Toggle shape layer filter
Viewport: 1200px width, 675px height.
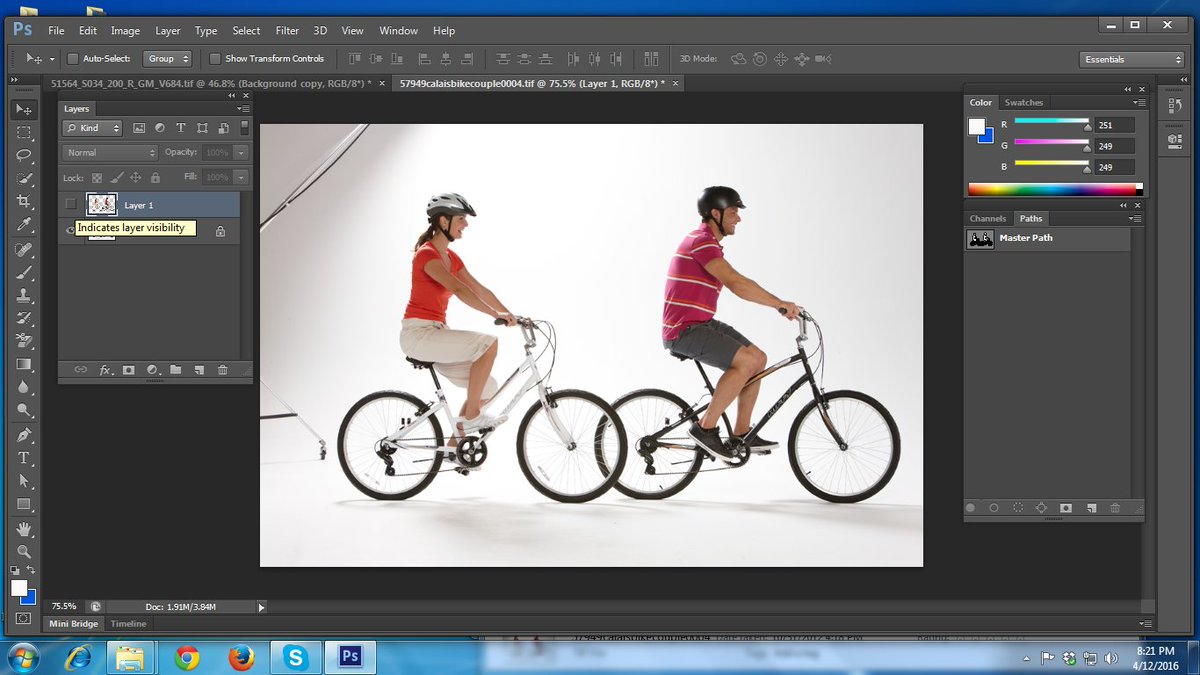coord(202,128)
